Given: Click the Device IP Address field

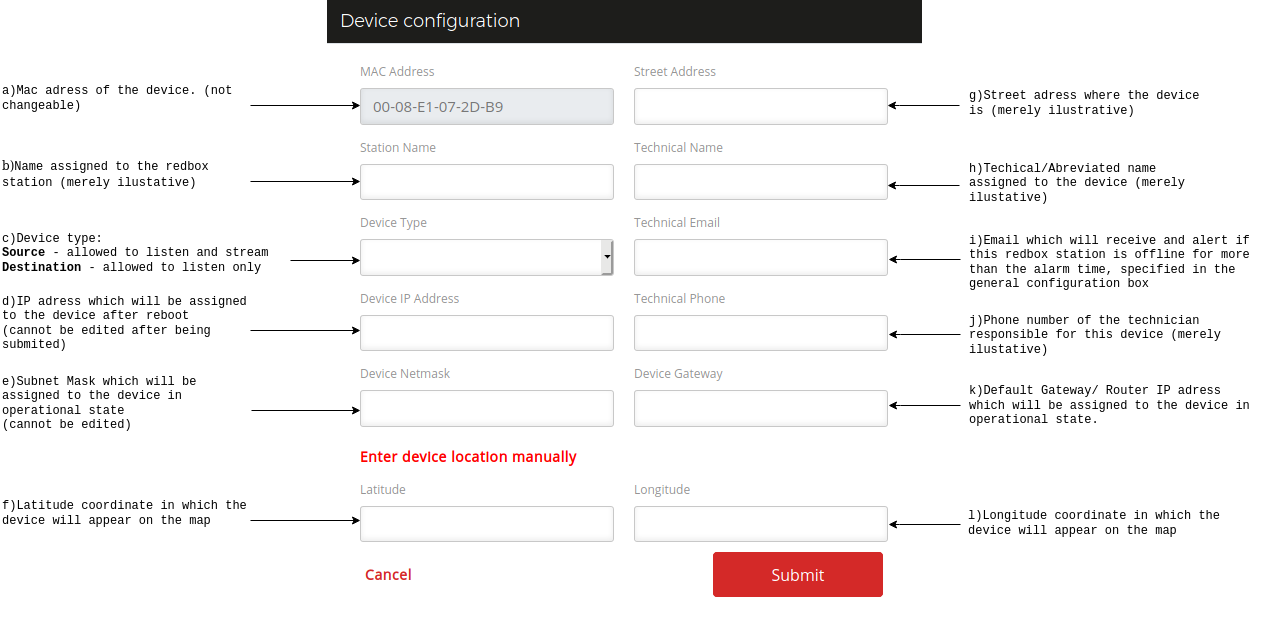Looking at the screenshot, I should tap(486, 333).
